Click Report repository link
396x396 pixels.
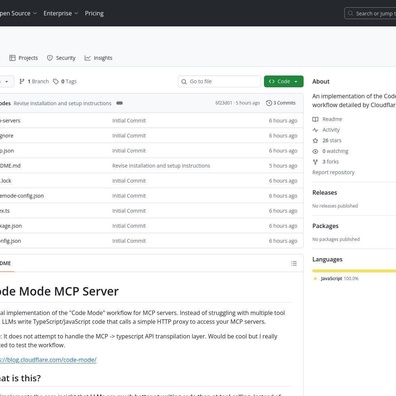pyautogui.click(x=333, y=172)
